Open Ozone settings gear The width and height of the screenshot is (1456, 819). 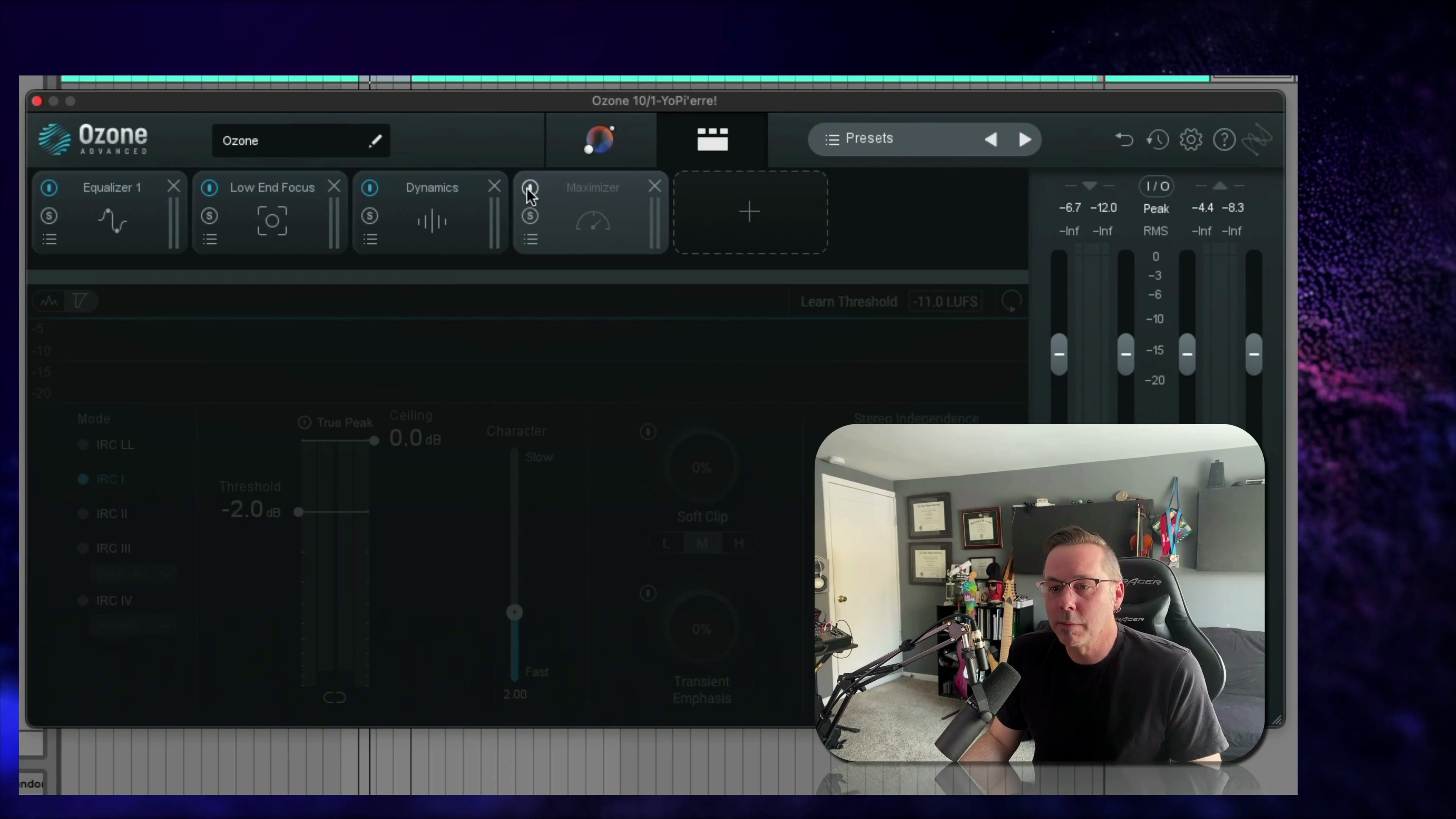[x=1191, y=140]
